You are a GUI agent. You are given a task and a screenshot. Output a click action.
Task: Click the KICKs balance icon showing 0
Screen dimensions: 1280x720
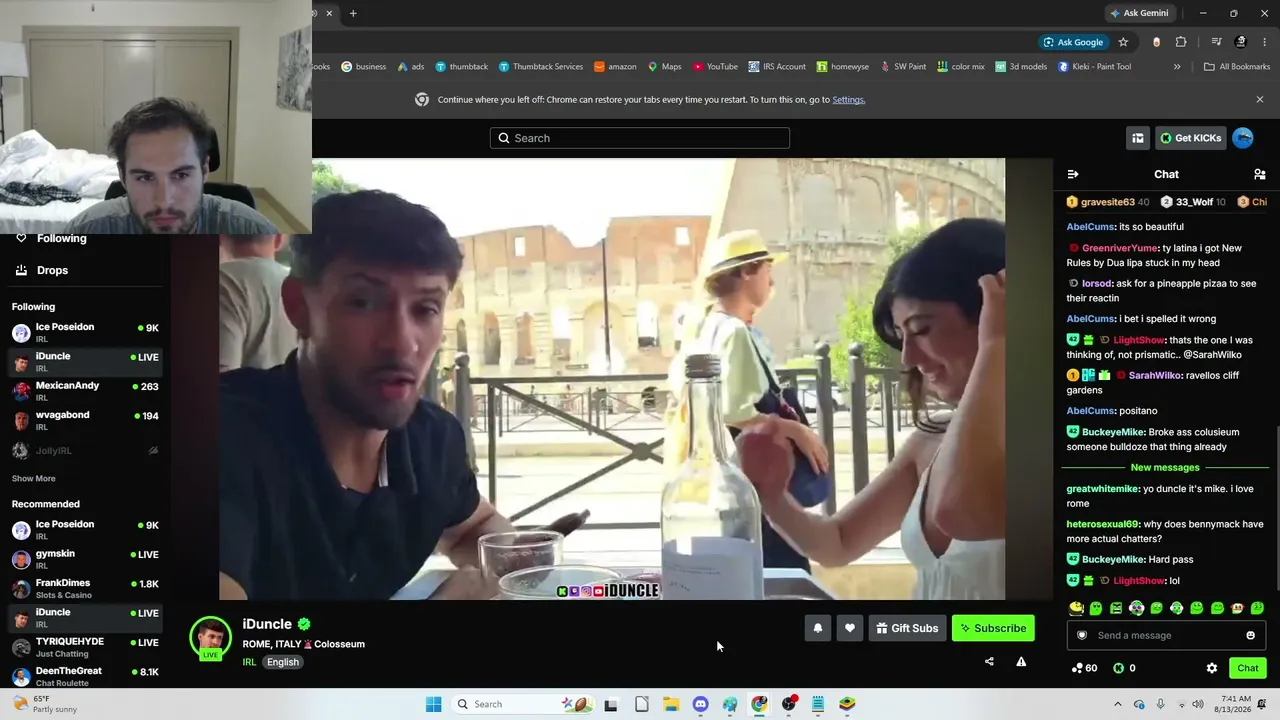point(1118,668)
